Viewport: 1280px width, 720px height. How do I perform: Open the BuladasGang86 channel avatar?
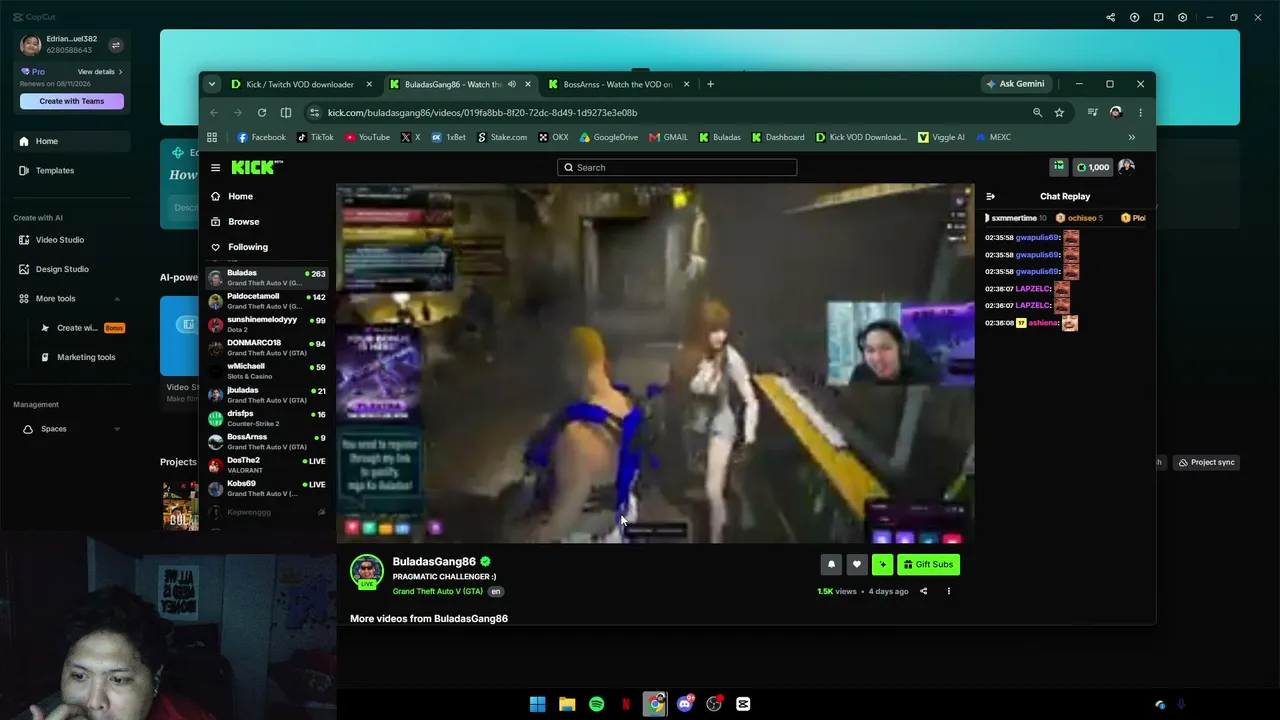(x=366, y=570)
